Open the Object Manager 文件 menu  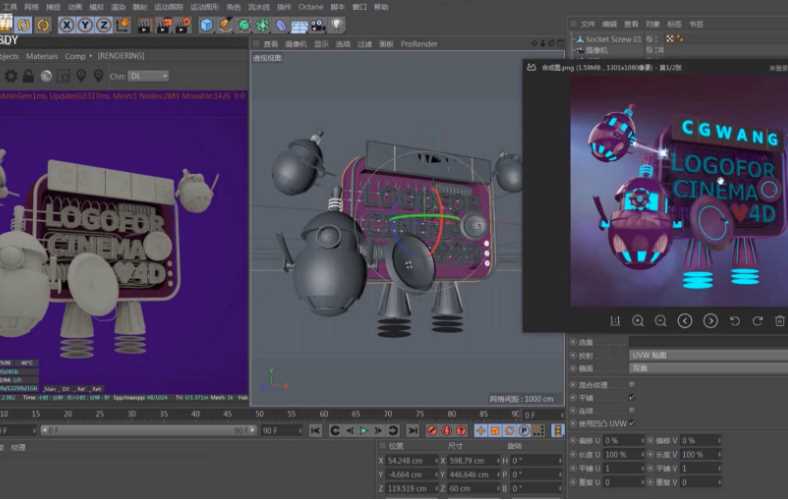[587, 24]
